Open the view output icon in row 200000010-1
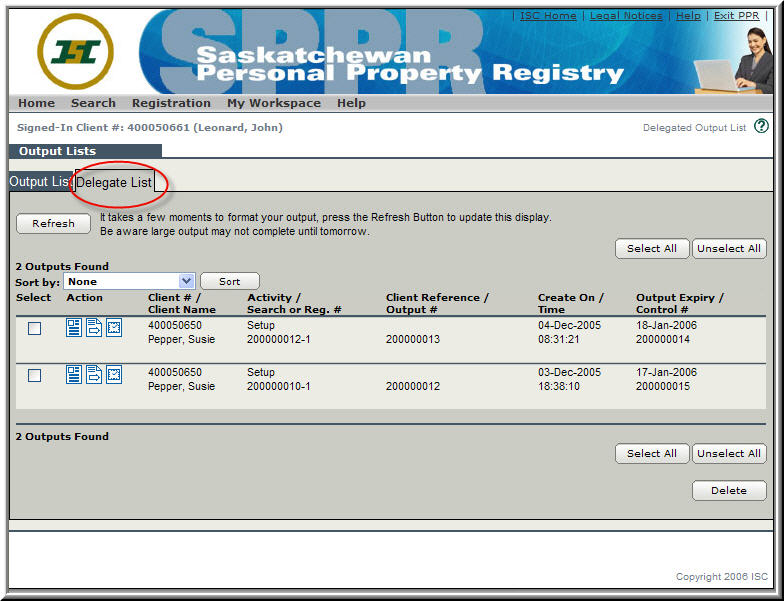The width and height of the screenshot is (784, 601). point(74,374)
